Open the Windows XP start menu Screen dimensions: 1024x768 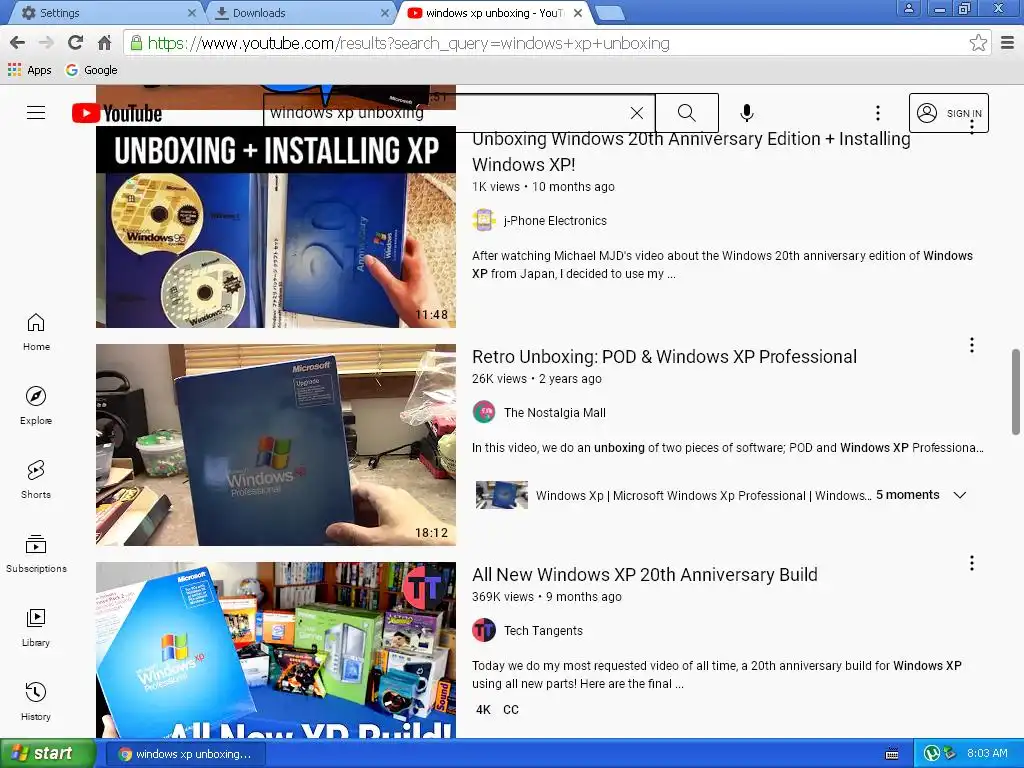[x=48, y=754]
